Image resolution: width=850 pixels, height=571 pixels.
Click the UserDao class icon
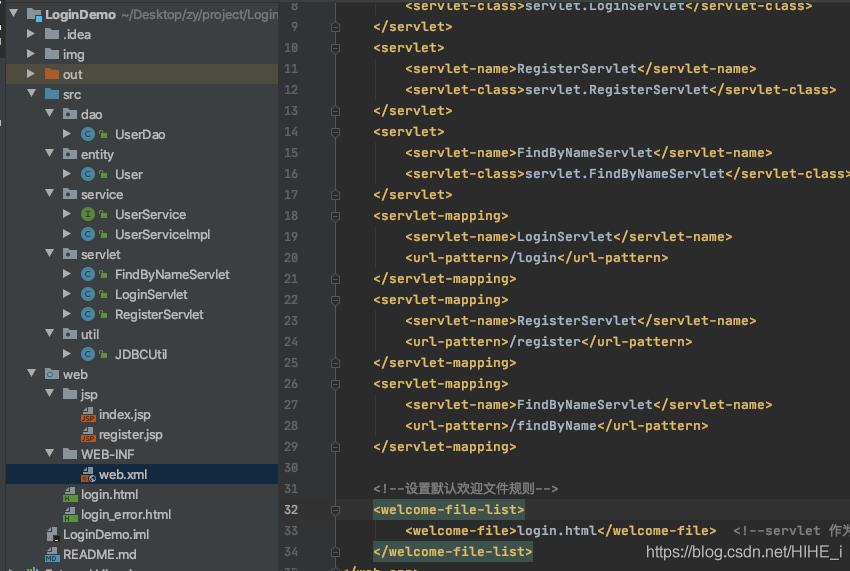88,134
